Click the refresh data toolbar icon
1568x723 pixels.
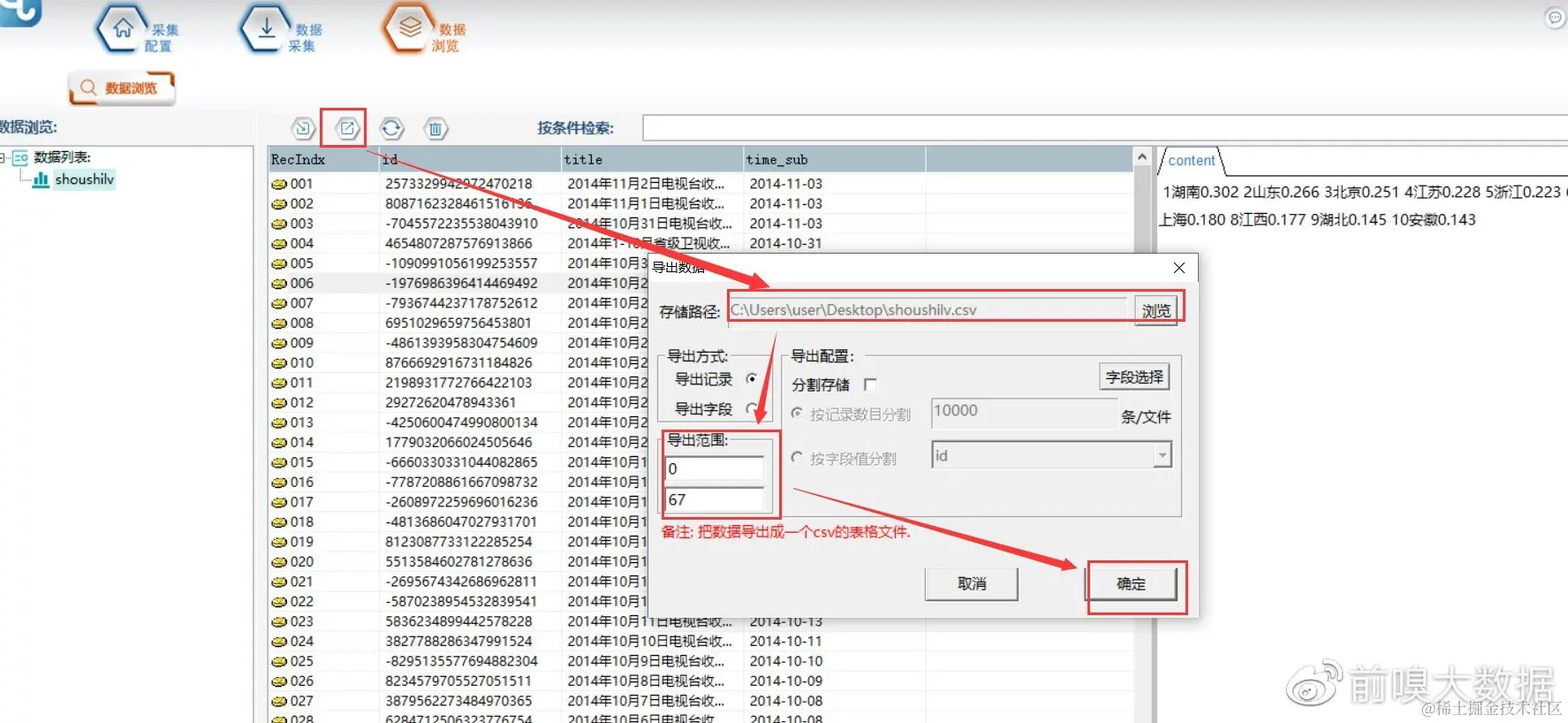point(391,129)
